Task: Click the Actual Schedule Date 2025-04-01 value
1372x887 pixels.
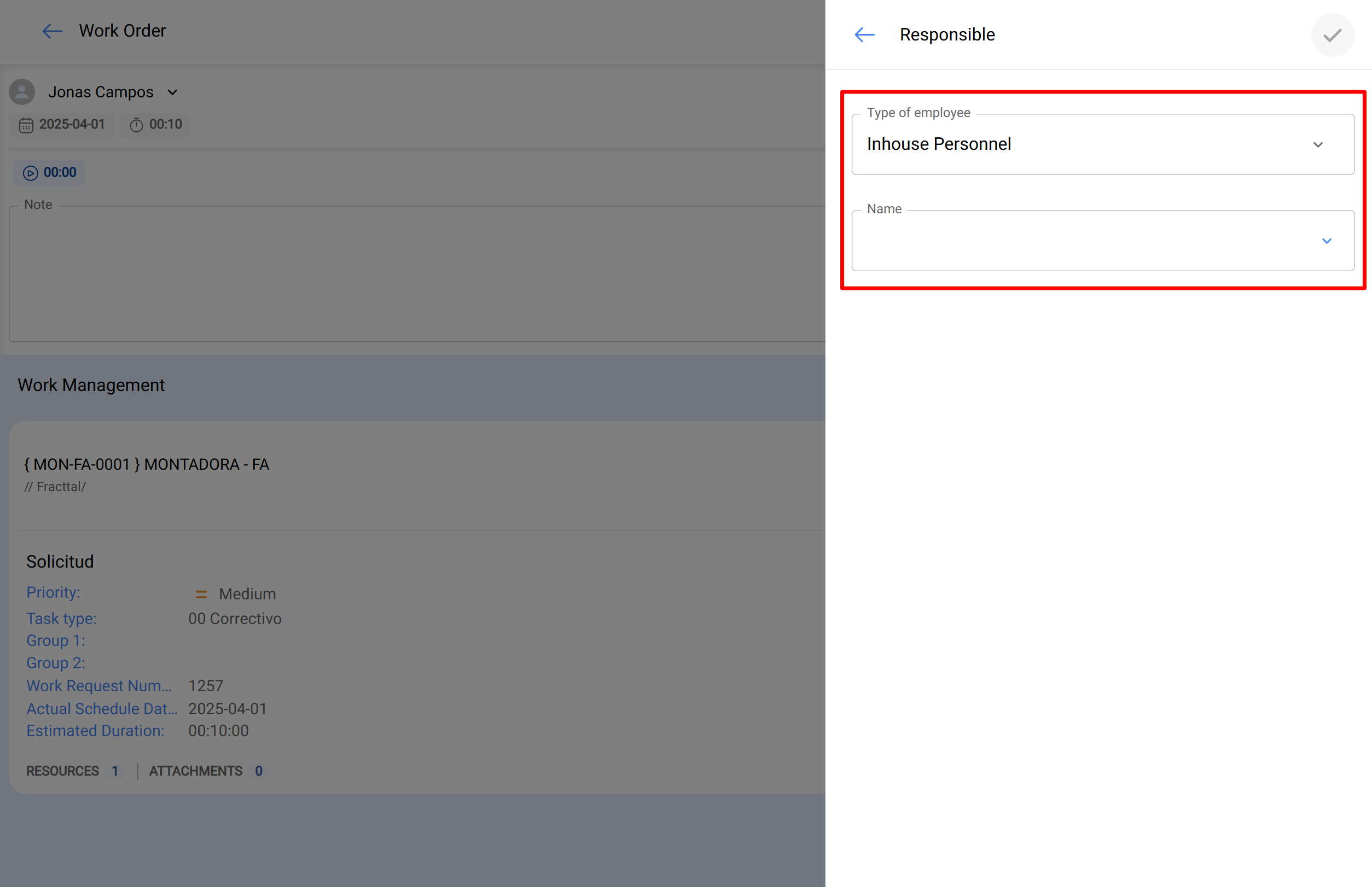Action: pyautogui.click(x=228, y=708)
